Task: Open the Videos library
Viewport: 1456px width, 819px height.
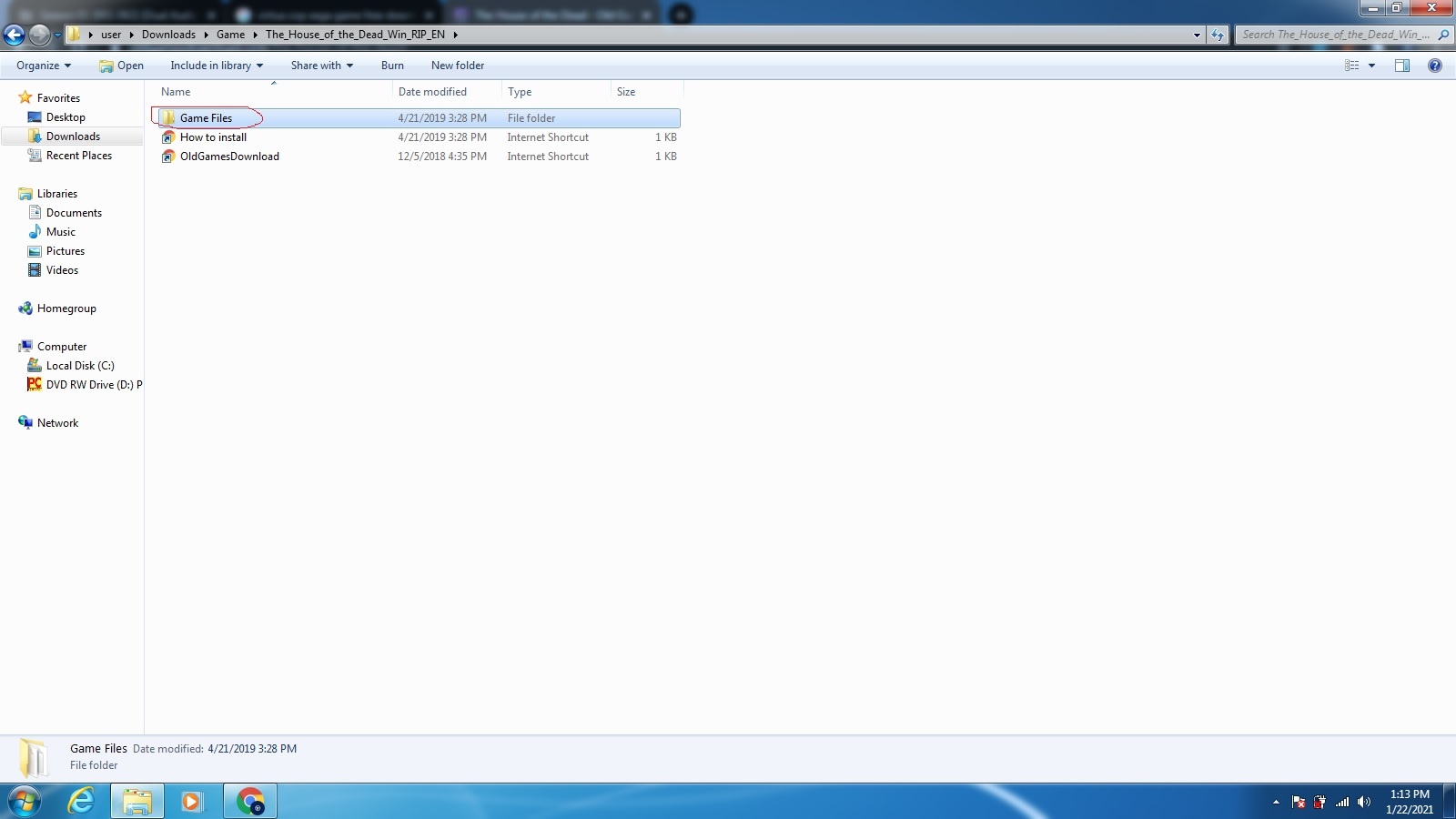Action: [62, 270]
